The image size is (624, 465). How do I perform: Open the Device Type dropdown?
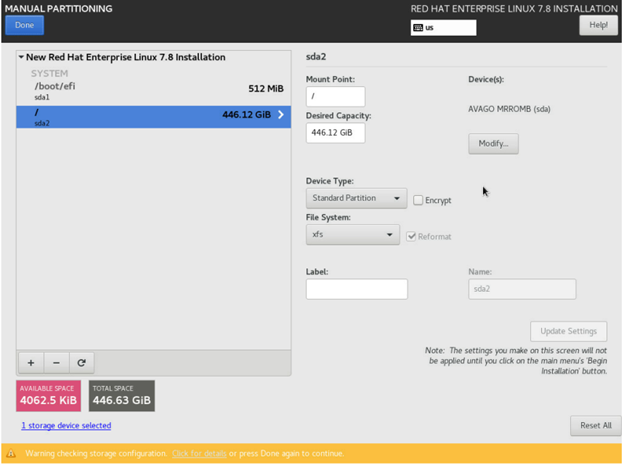(356, 198)
